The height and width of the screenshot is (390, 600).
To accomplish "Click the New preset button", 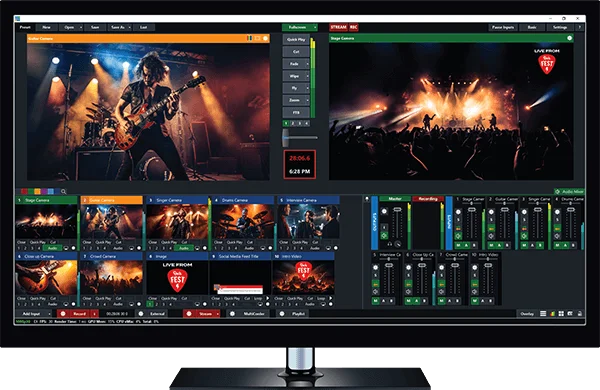I will [46, 27].
